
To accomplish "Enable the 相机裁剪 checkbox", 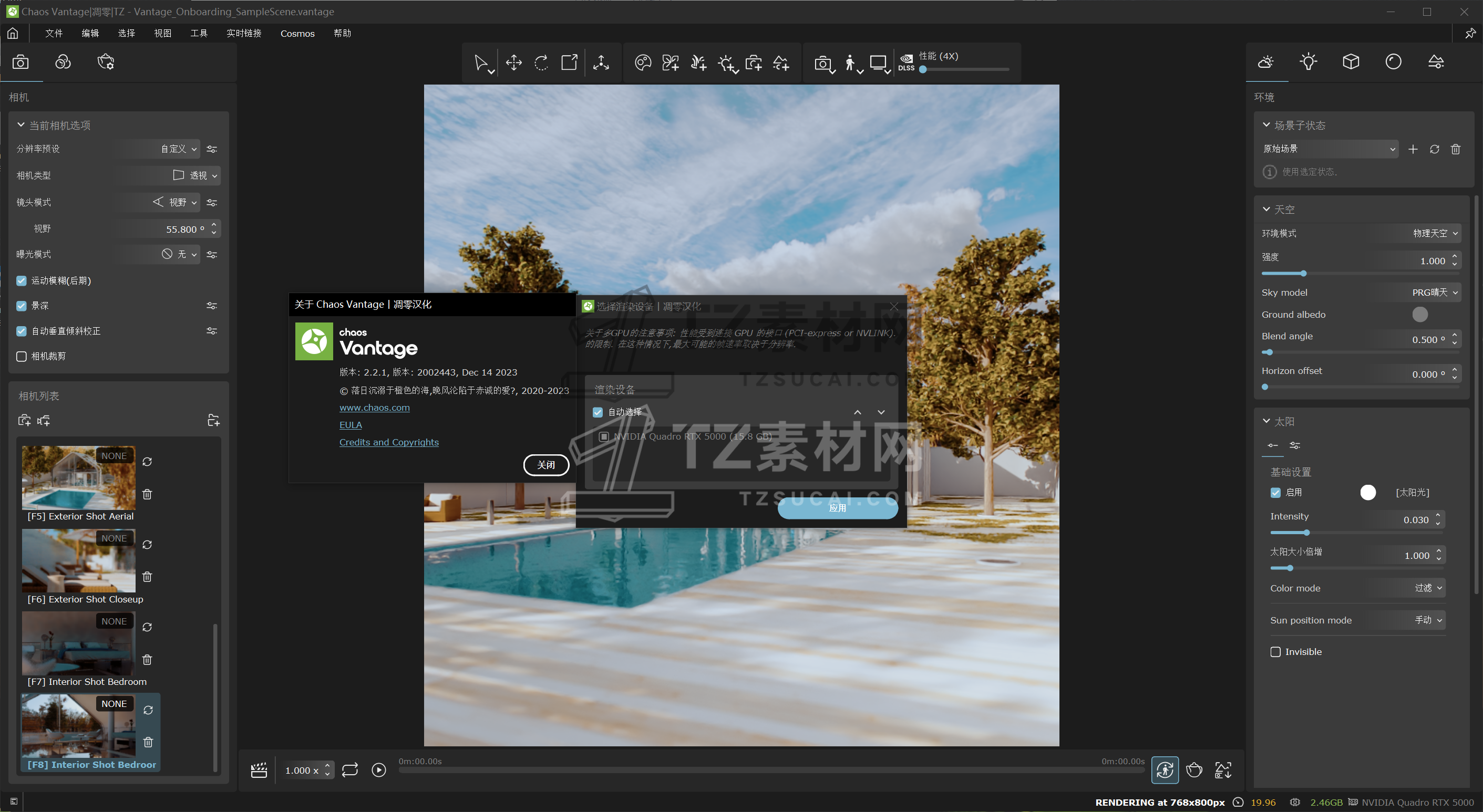I will click(22, 356).
